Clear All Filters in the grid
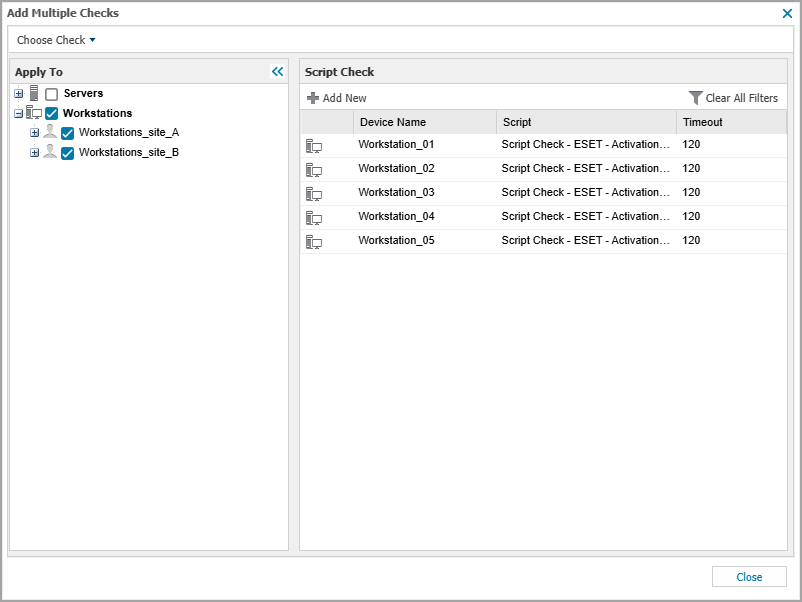 pos(733,98)
